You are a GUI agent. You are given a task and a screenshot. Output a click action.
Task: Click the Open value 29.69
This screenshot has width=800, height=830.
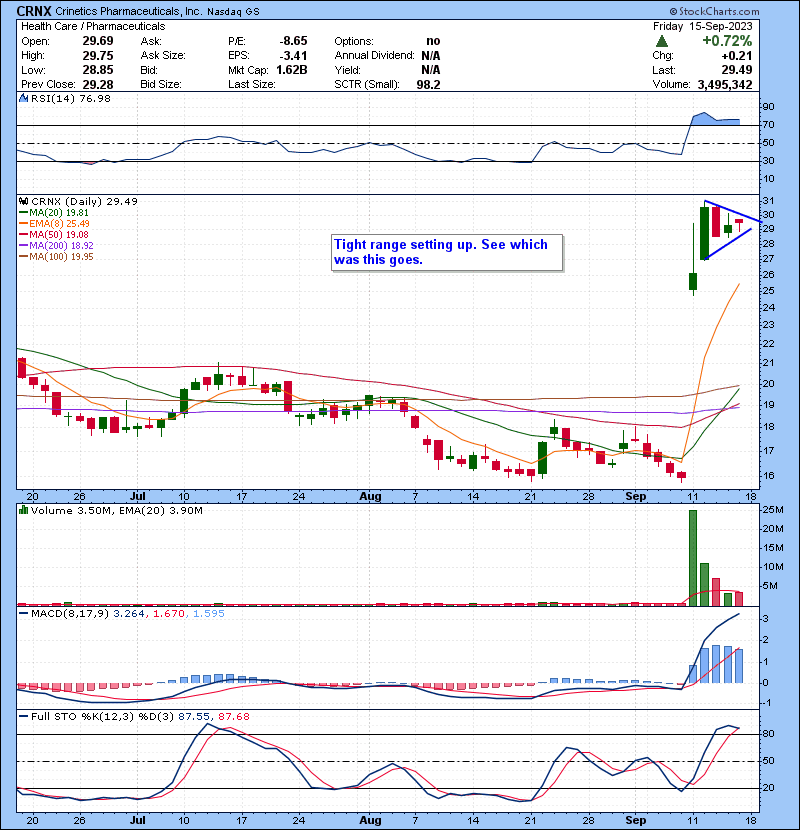click(98, 41)
